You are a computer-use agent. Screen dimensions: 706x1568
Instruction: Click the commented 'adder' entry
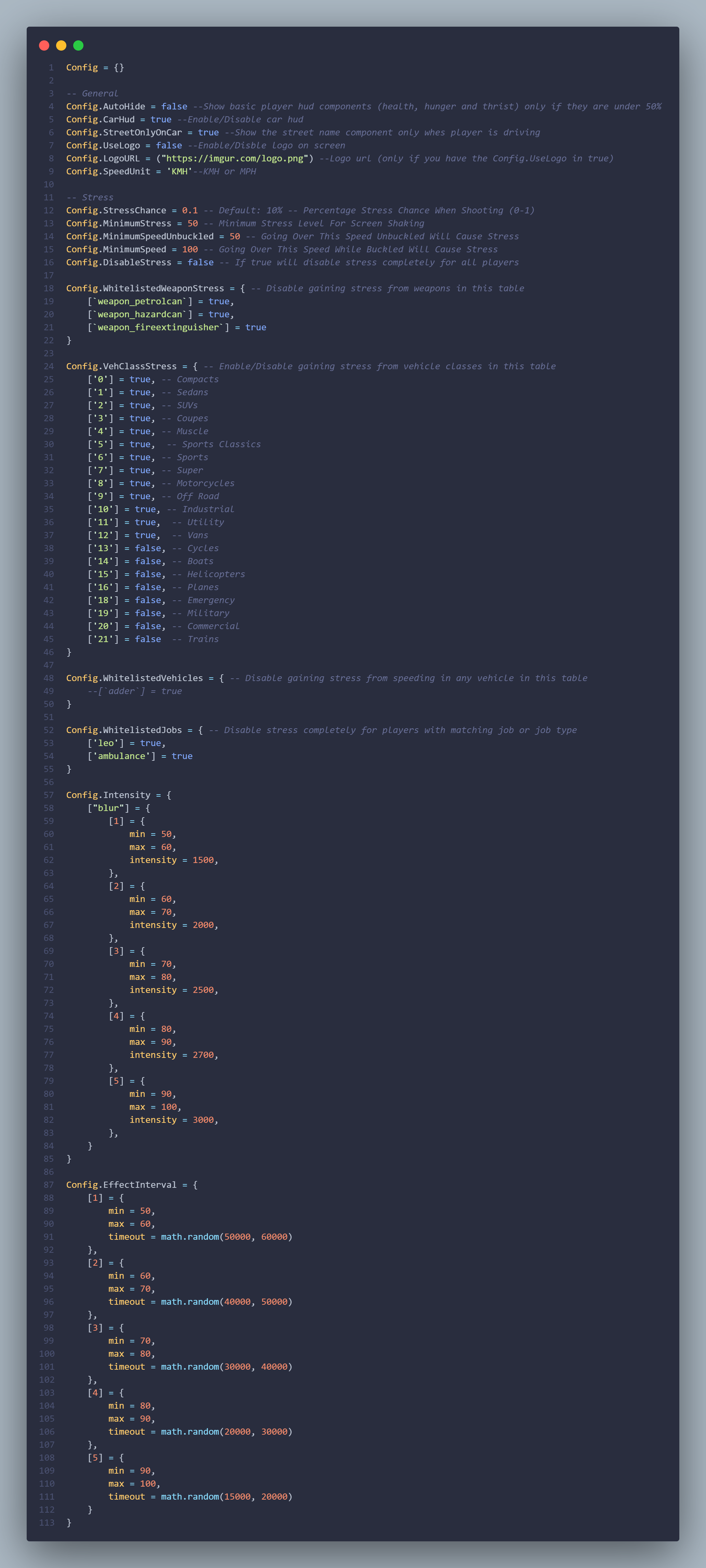(135, 691)
